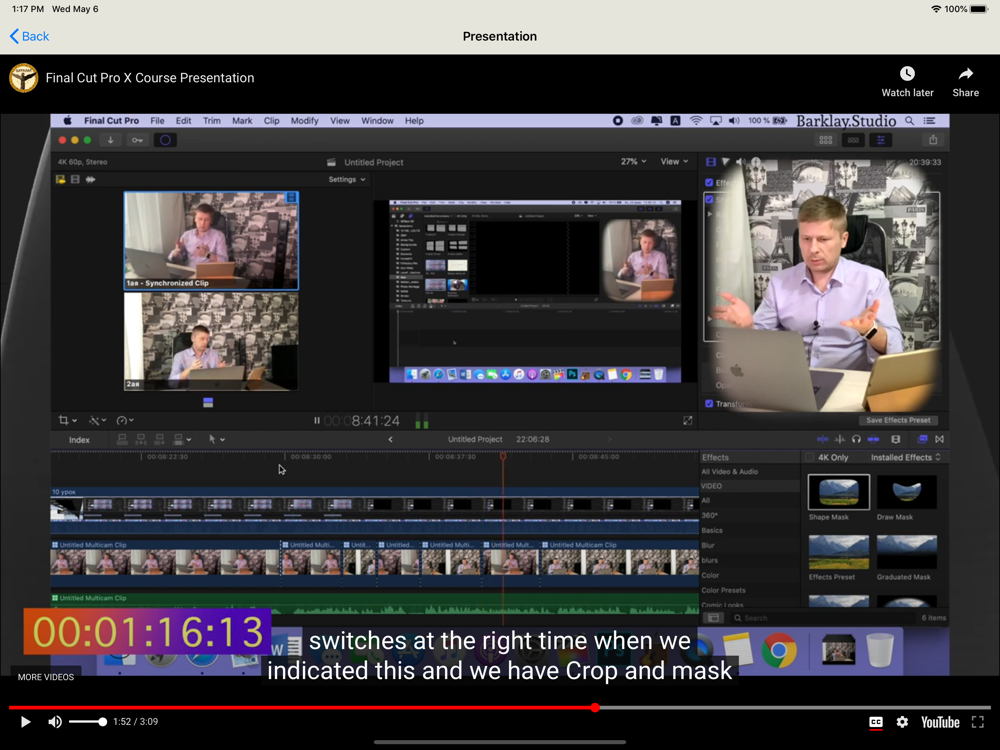Open the Edit menu
The image size is (1000, 750).
pos(184,121)
